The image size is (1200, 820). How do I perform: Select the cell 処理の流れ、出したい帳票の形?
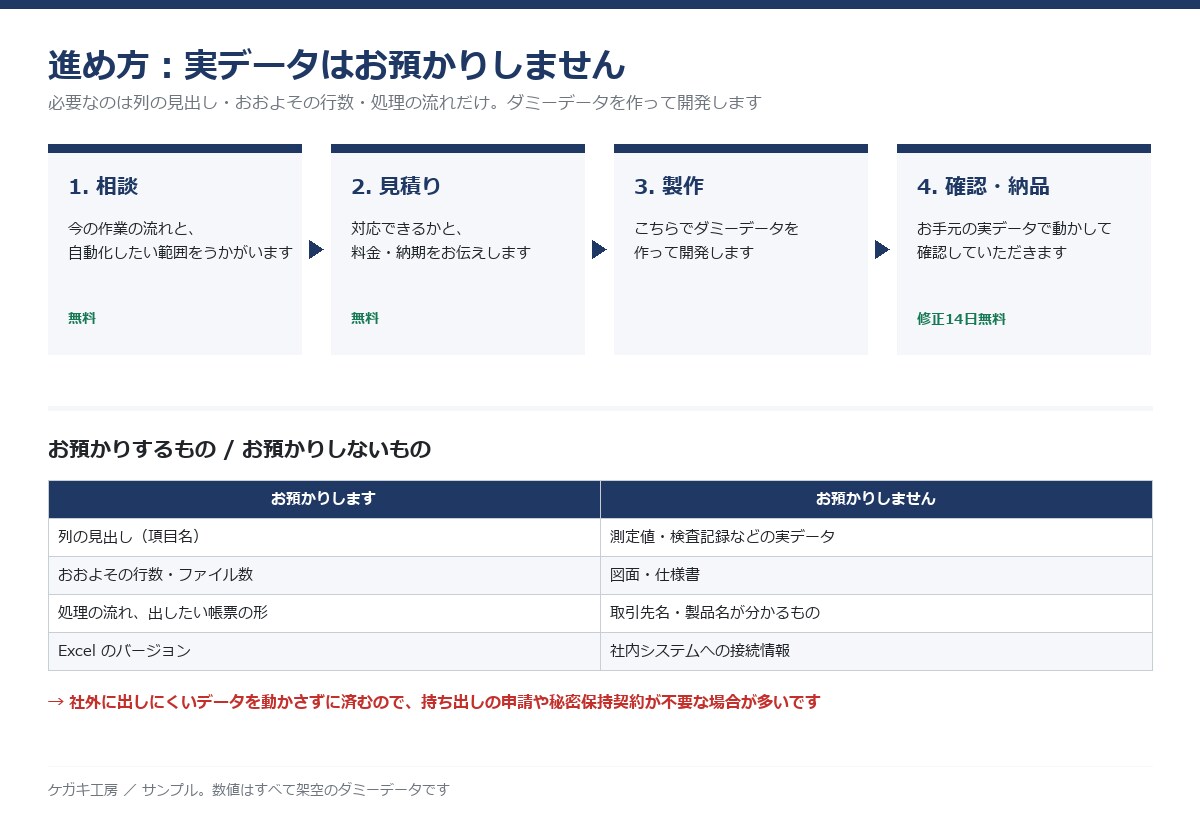pyautogui.click(x=324, y=613)
